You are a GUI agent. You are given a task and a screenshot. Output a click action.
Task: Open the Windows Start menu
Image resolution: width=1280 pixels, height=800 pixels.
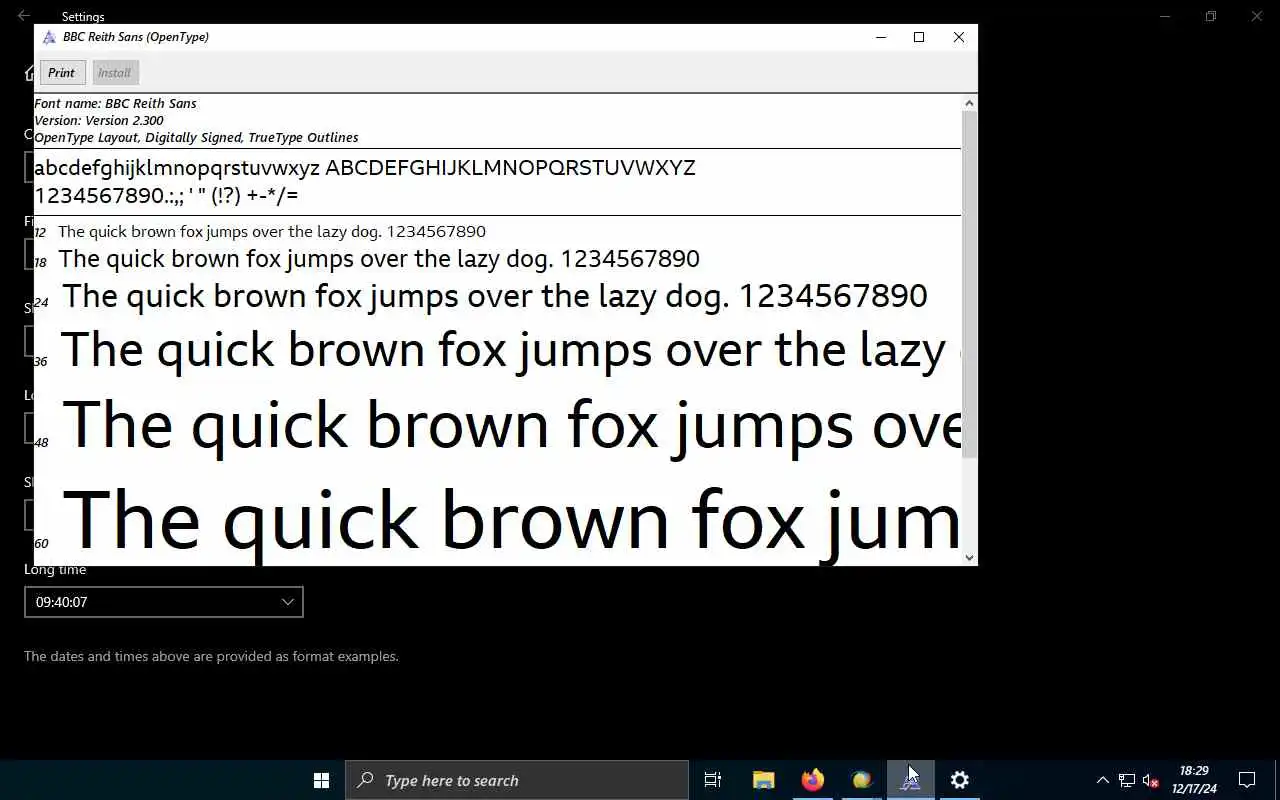tap(321, 780)
